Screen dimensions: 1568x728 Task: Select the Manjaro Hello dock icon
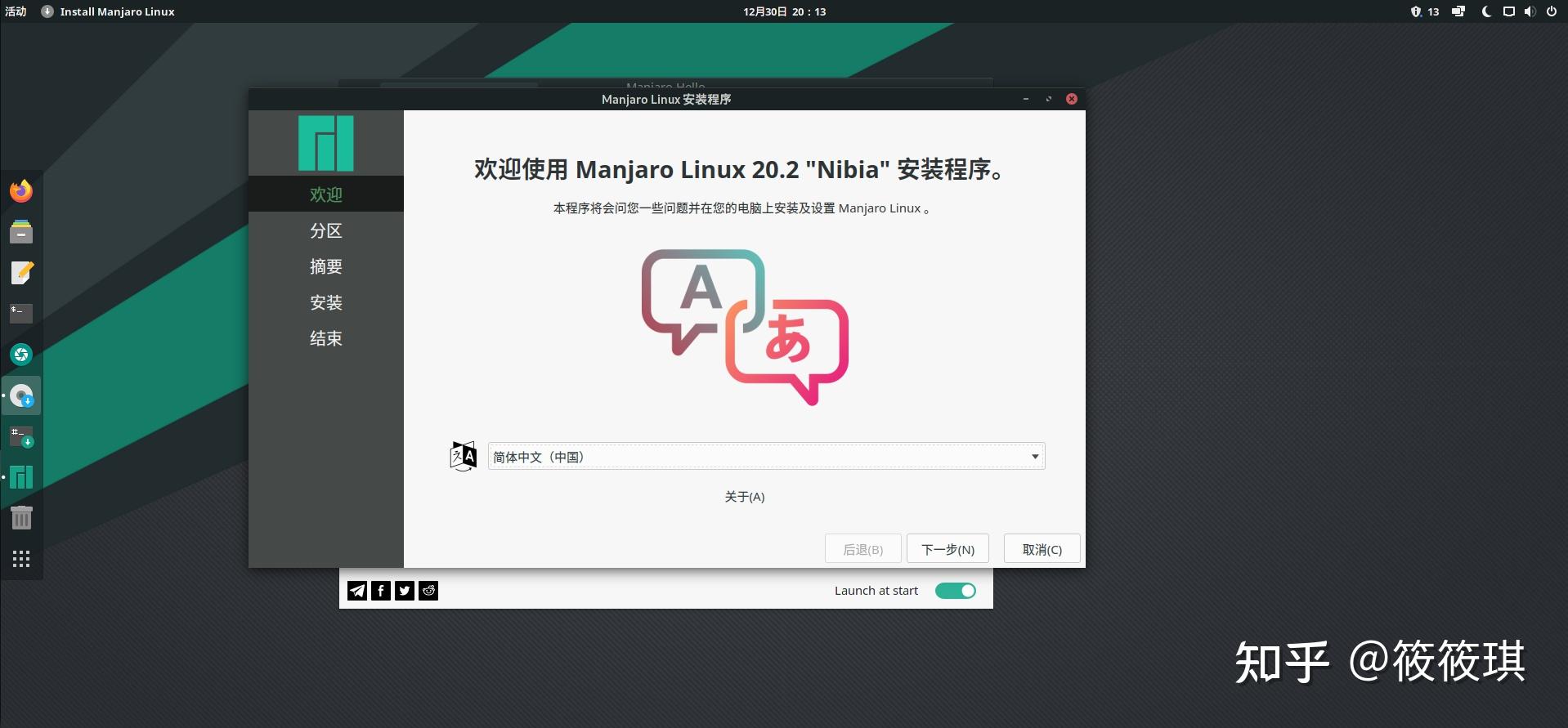(x=21, y=477)
